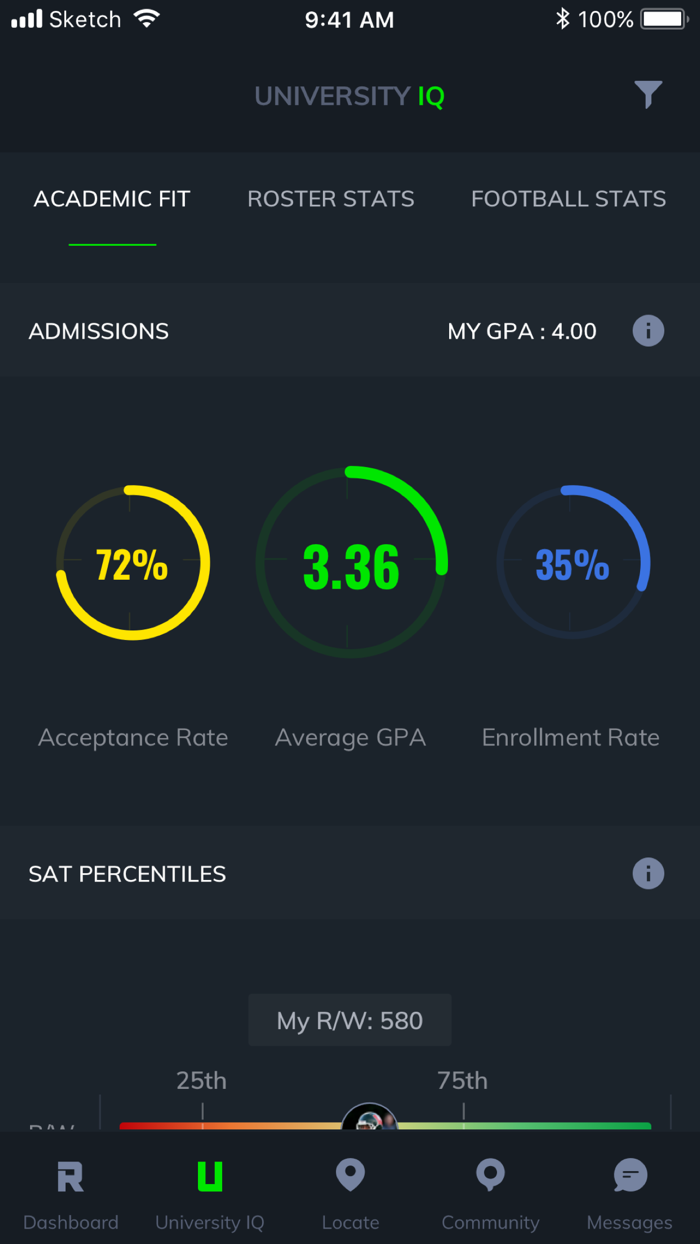Select the Academic Fit tab
The height and width of the screenshot is (1244, 700).
[x=112, y=199]
